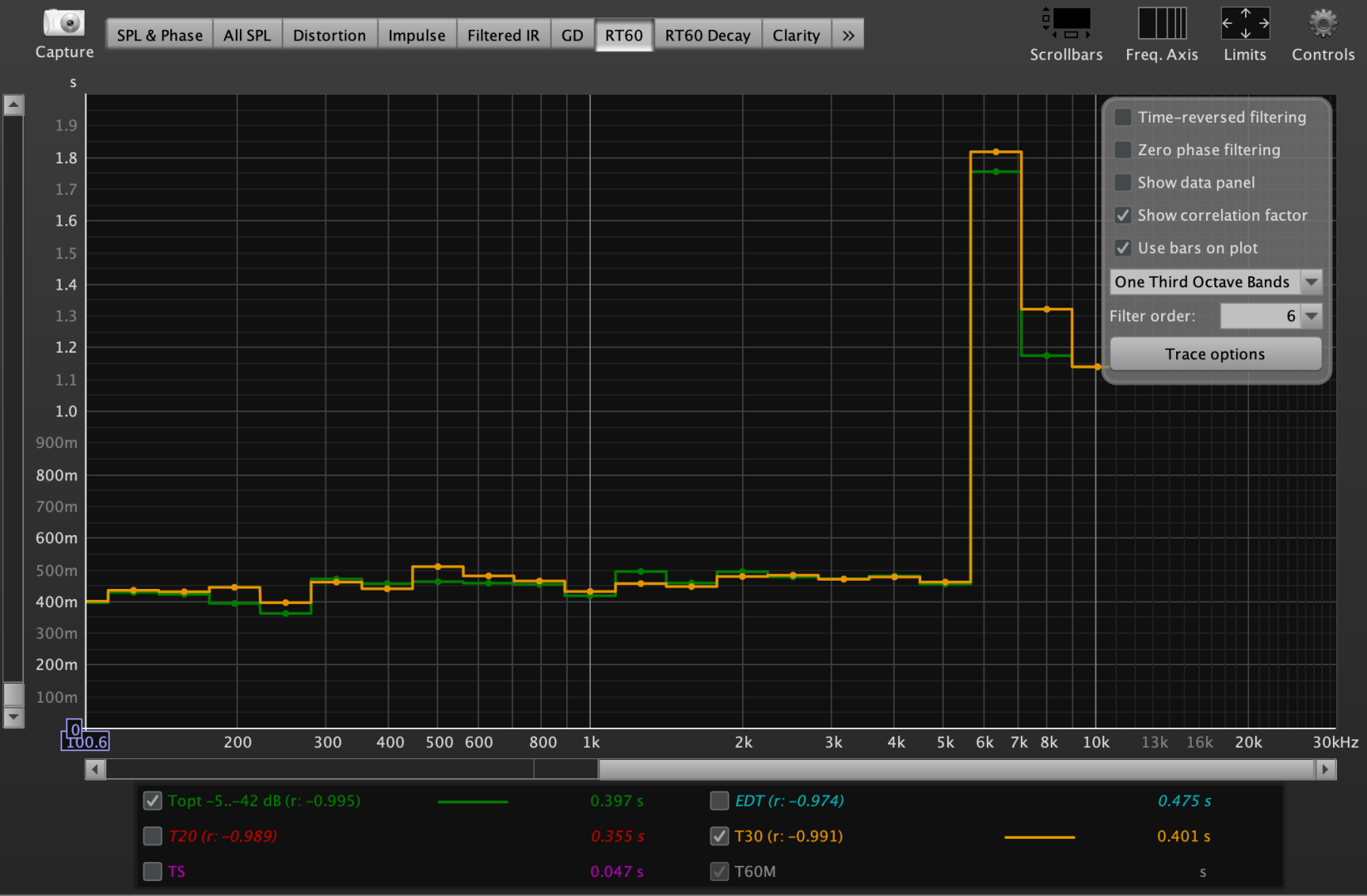This screenshot has width=1367, height=896.
Task: Switch to the RT60 Decay tab
Action: (707, 36)
